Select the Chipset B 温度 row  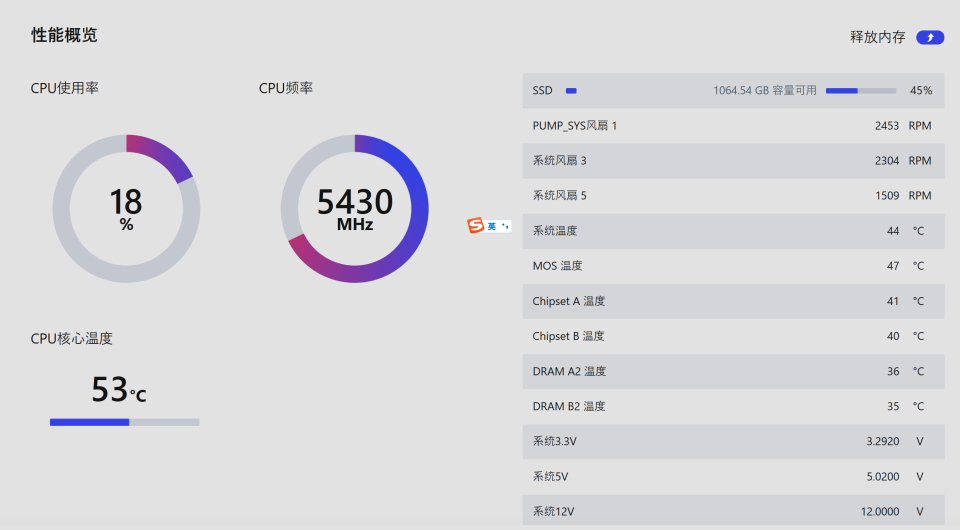point(732,336)
